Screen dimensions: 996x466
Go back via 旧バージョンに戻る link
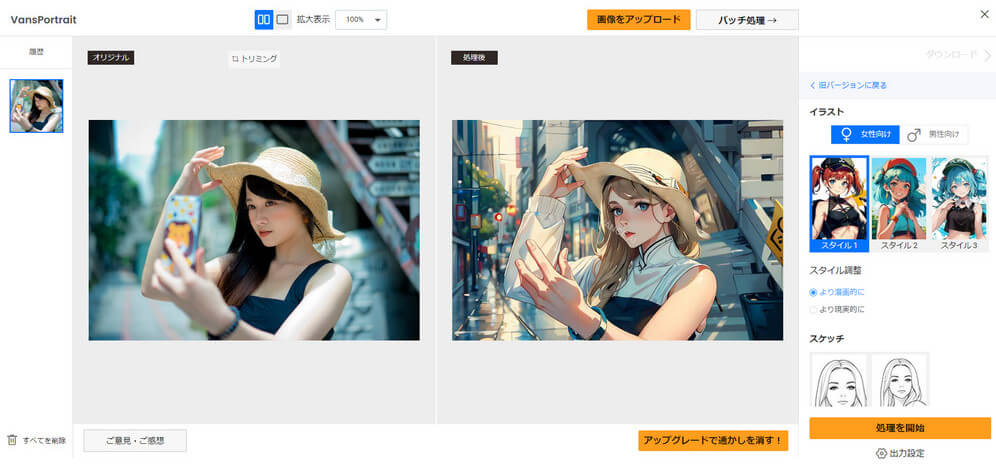pyautogui.click(x=848, y=85)
